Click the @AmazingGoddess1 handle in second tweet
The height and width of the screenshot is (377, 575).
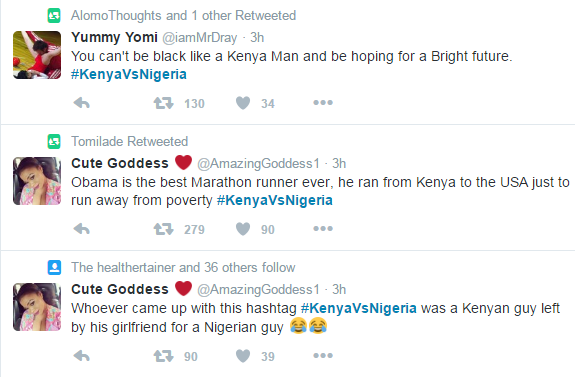[x=258, y=164]
